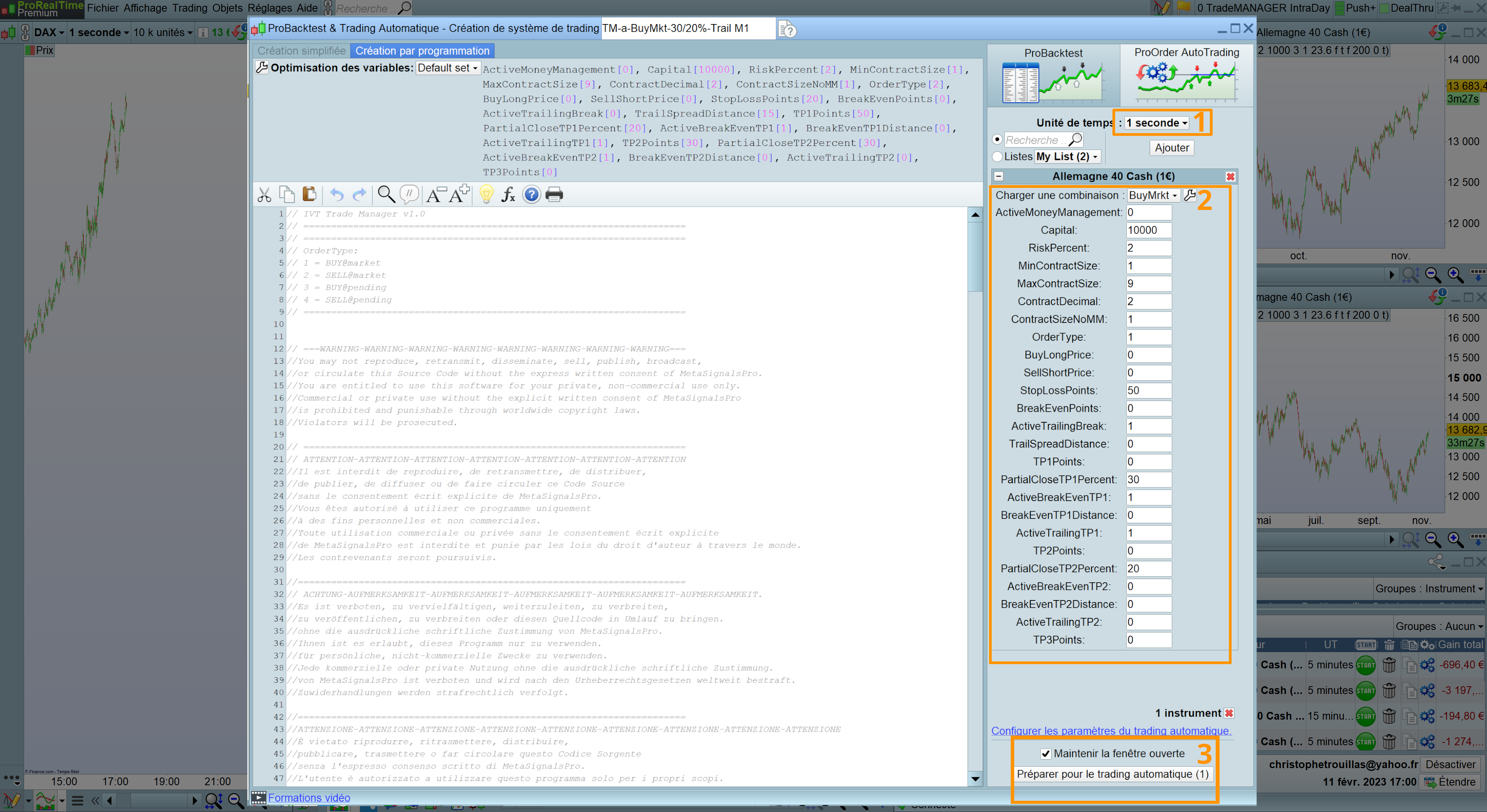Collapse the Allemagne 40 Cash section minus
Viewport: 1487px width, 812px height.
[x=999, y=177]
